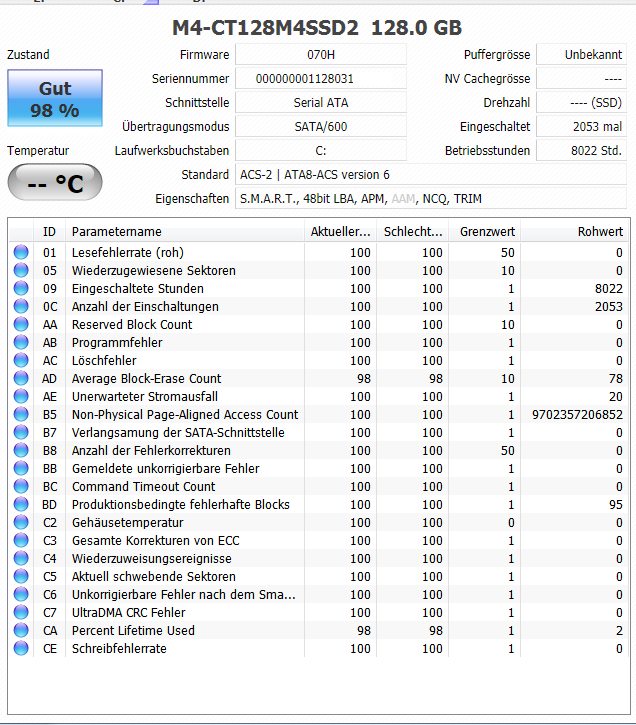Image resolution: width=636 pixels, height=725 pixels.
Task: Click the Rohwert column header
Action: [575, 232]
